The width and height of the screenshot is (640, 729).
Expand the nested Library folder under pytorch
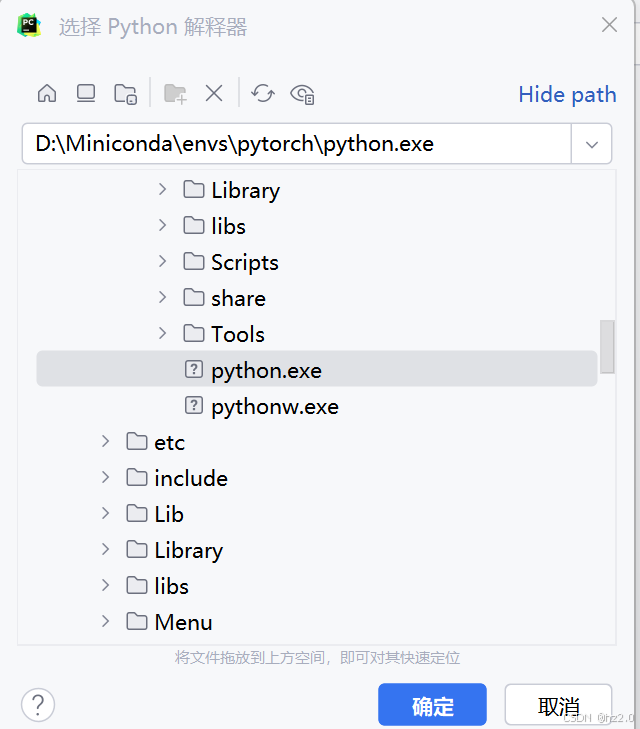[x=162, y=190]
